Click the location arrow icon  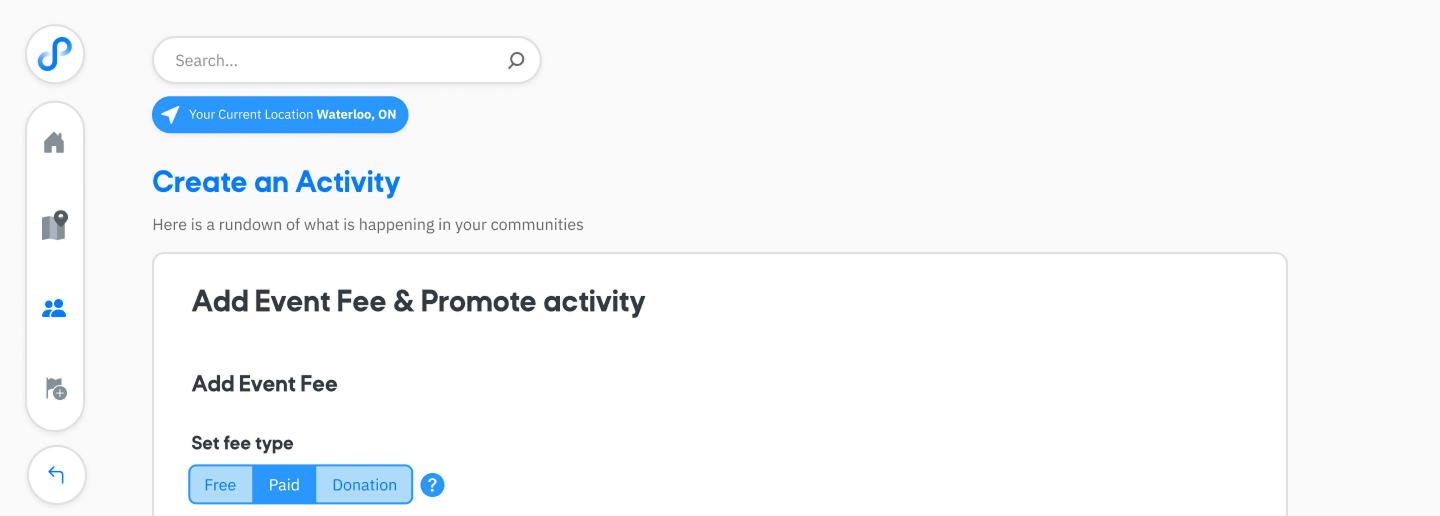171,115
